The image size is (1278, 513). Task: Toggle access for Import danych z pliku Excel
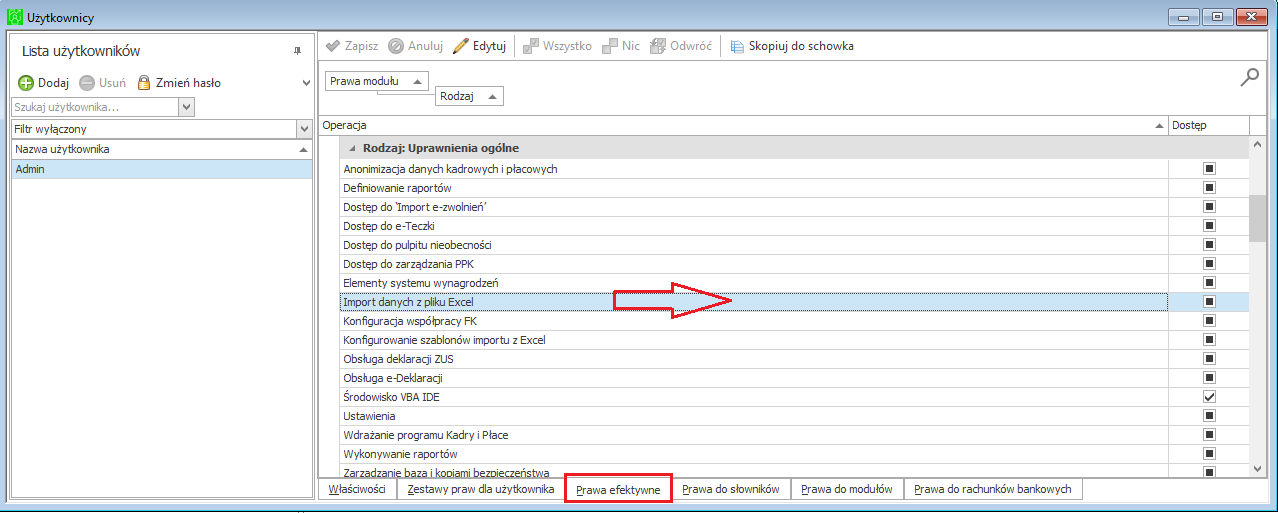(1209, 302)
